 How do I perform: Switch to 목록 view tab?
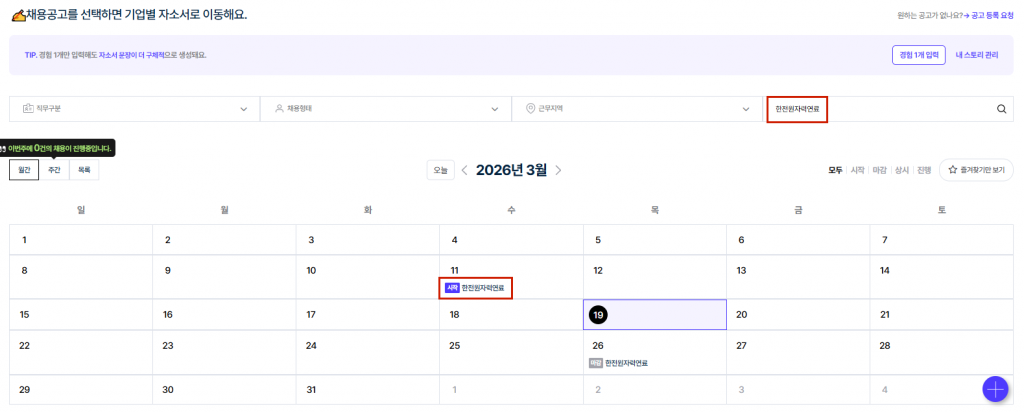coord(84,171)
